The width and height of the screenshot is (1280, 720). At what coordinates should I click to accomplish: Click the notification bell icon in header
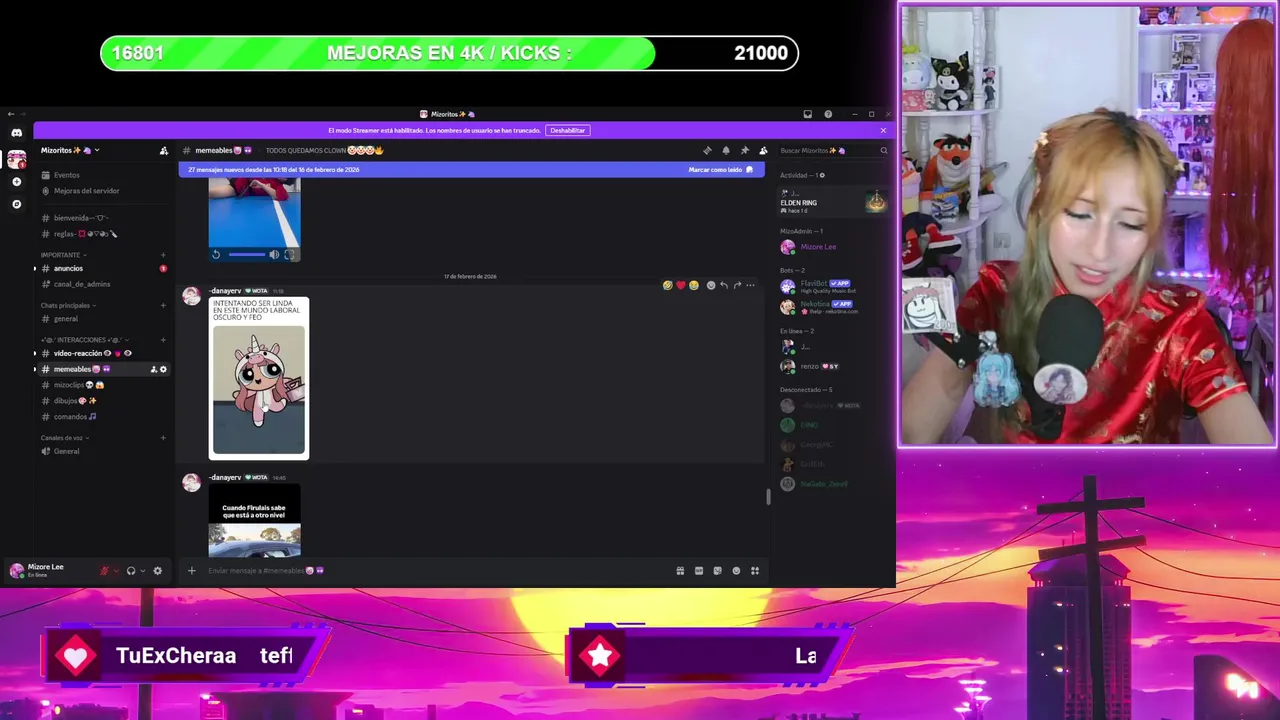tap(726, 151)
